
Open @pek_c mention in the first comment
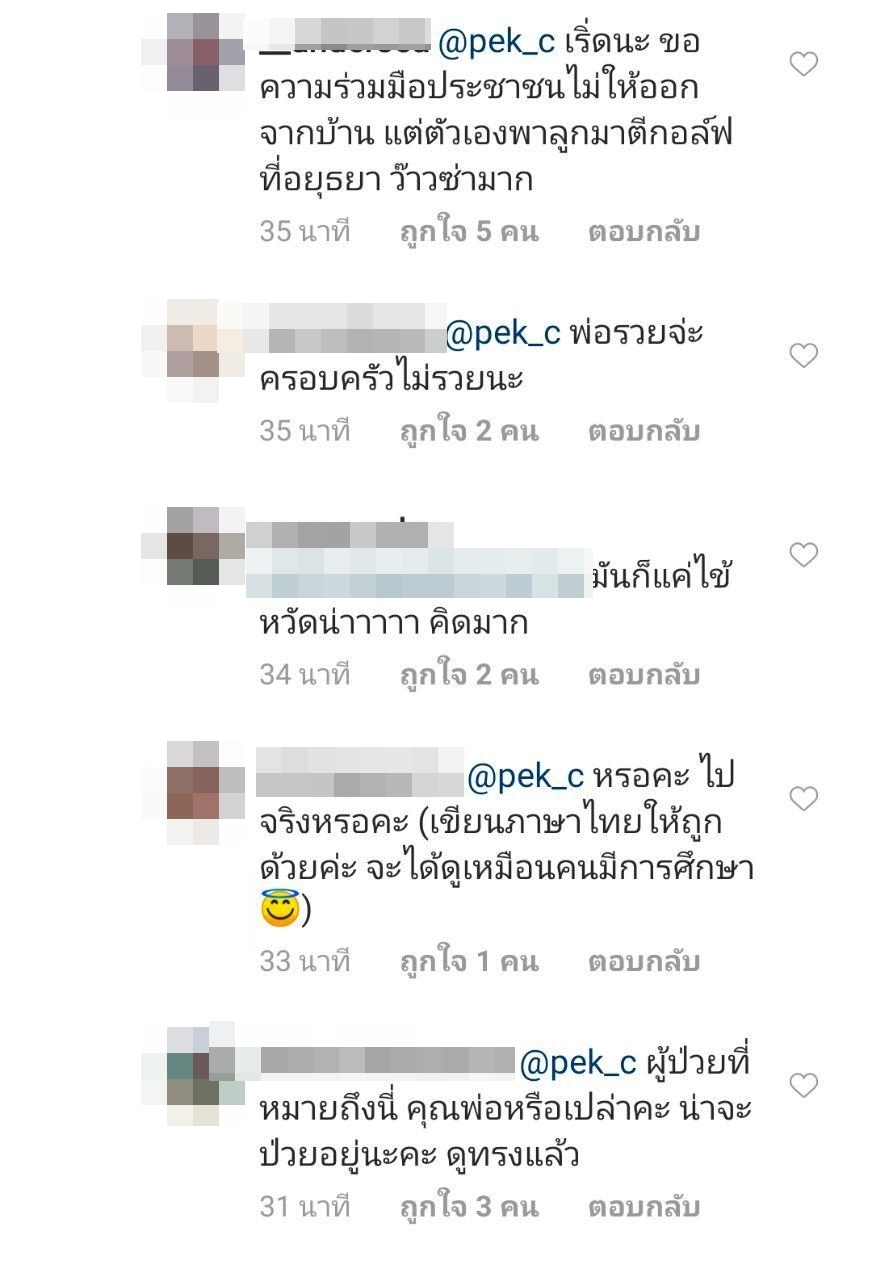click(497, 43)
